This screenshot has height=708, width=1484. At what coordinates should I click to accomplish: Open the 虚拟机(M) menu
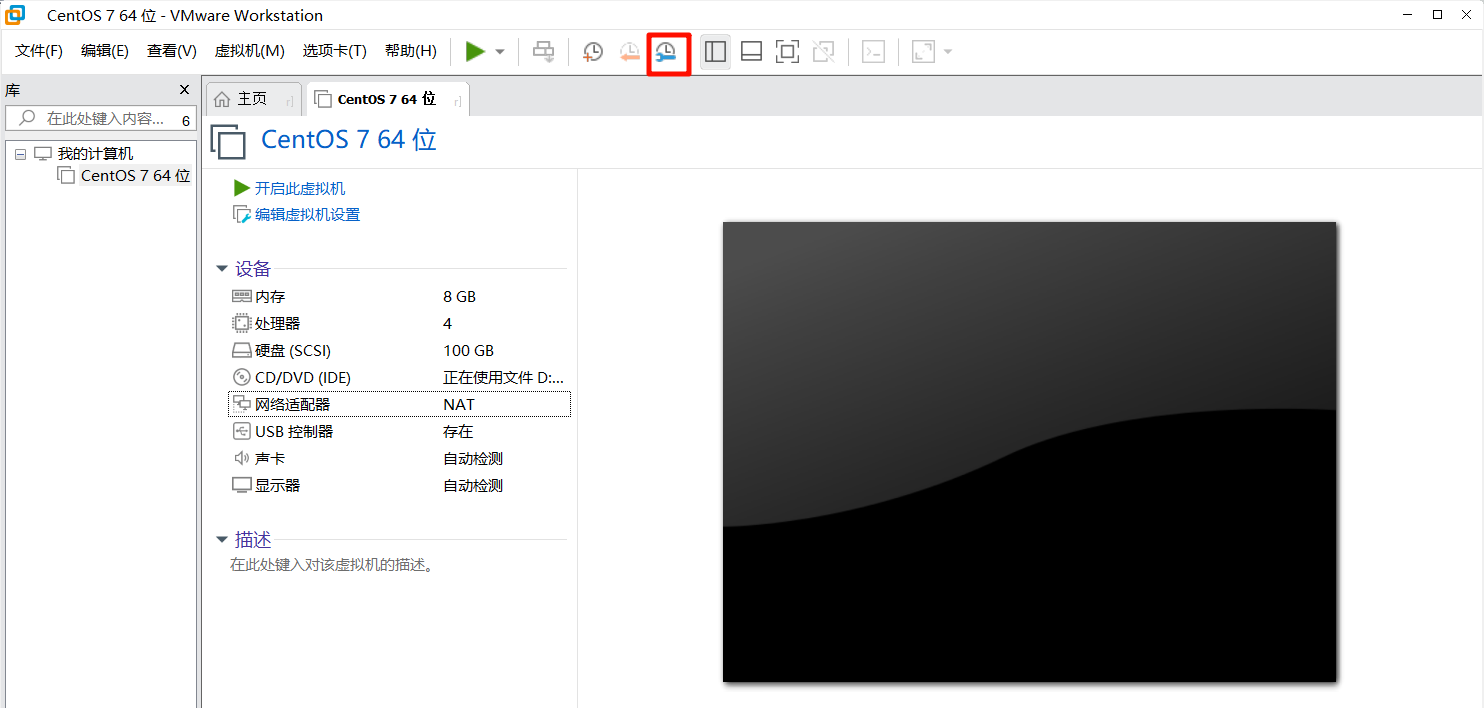point(250,51)
